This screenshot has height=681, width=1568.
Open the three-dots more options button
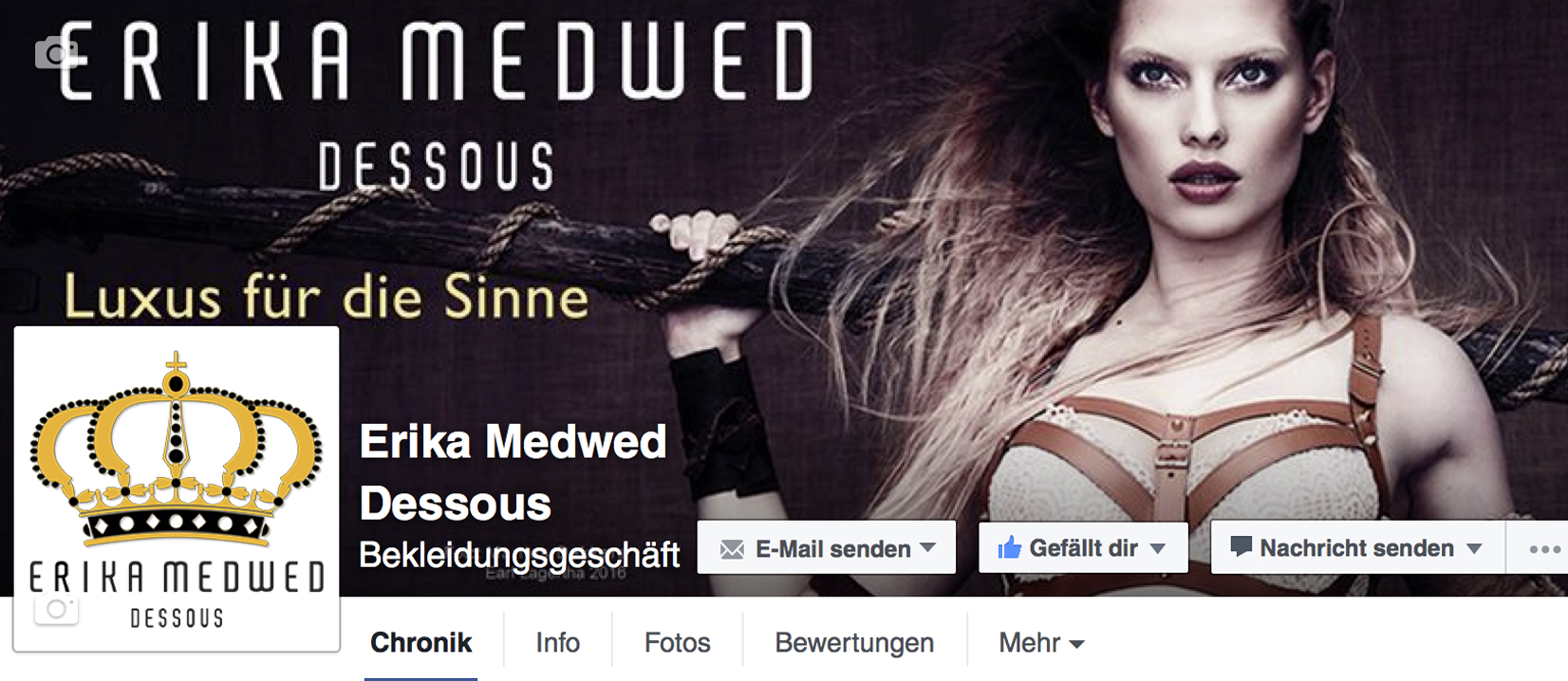(x=1544, y=549)
